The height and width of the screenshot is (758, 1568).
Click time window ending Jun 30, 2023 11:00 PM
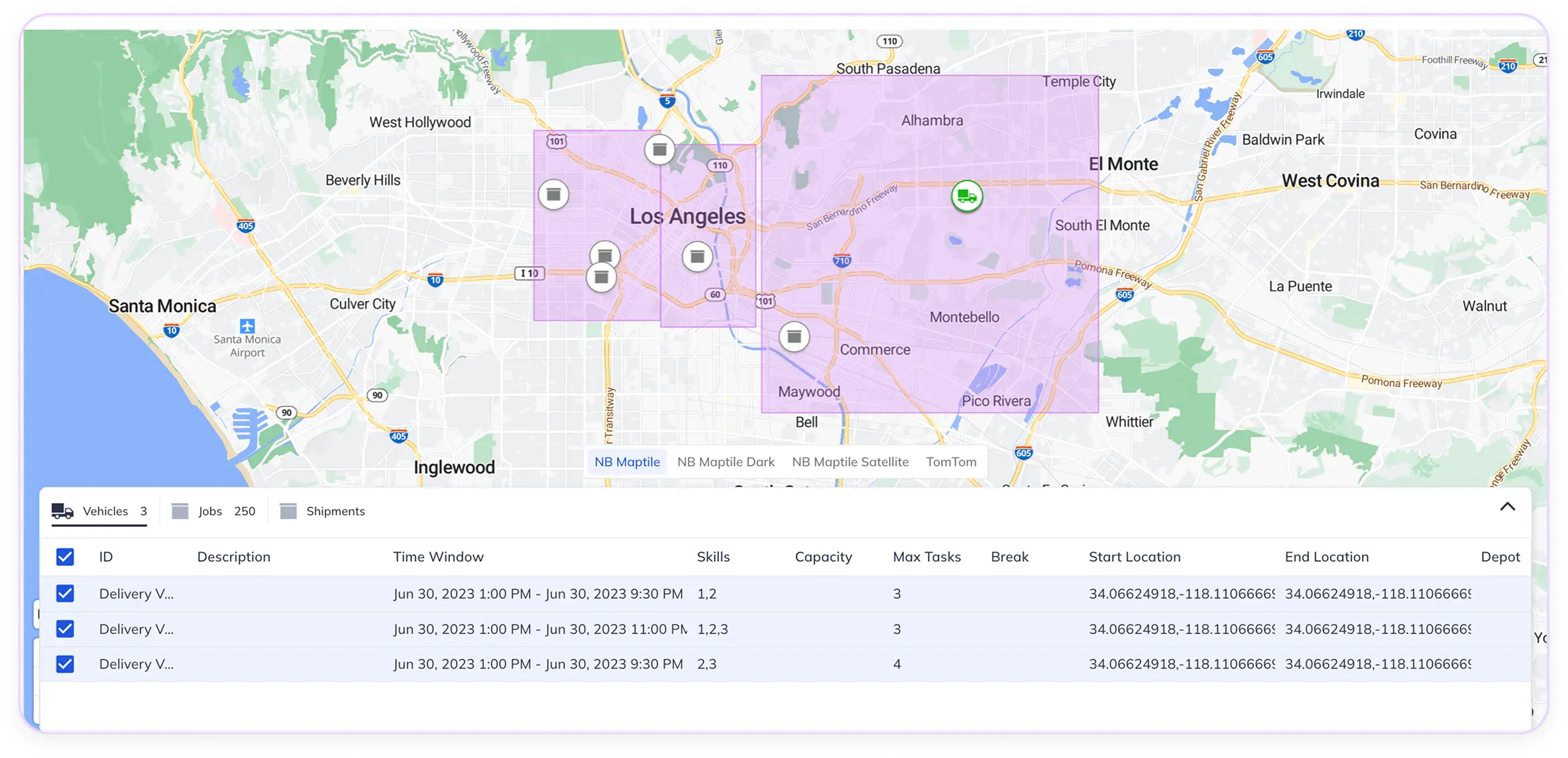point(539,629)
